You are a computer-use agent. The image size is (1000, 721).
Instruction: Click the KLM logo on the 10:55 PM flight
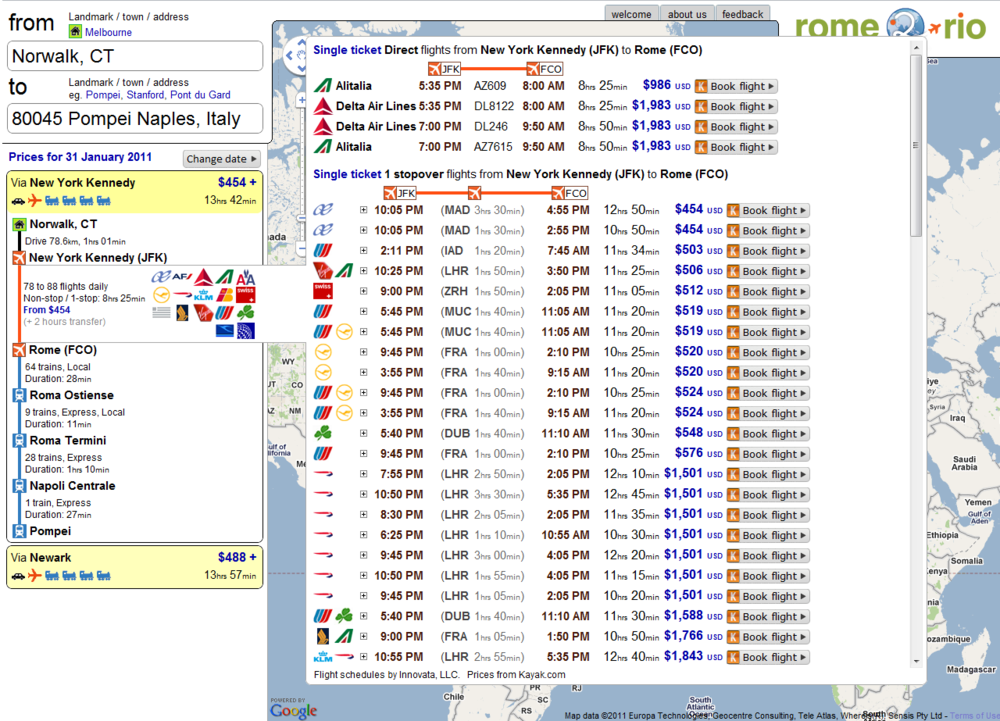coord(323,657)
